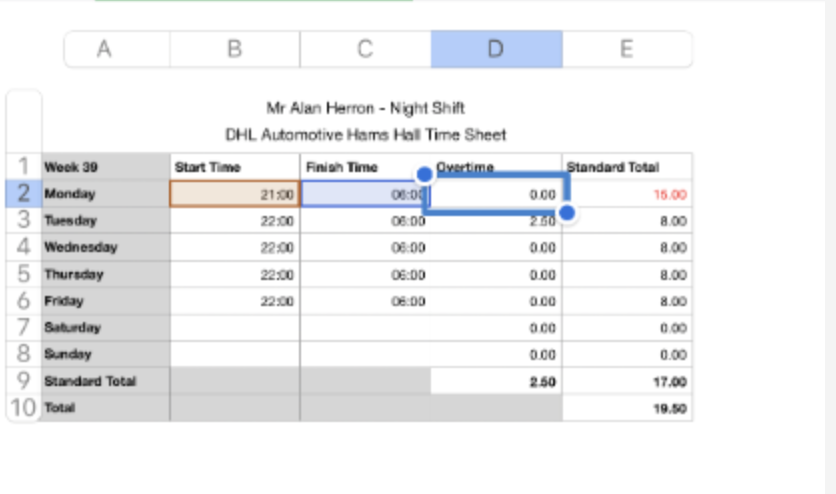Select column header B
Screen dimensions: 836x494
click(235, 49)
